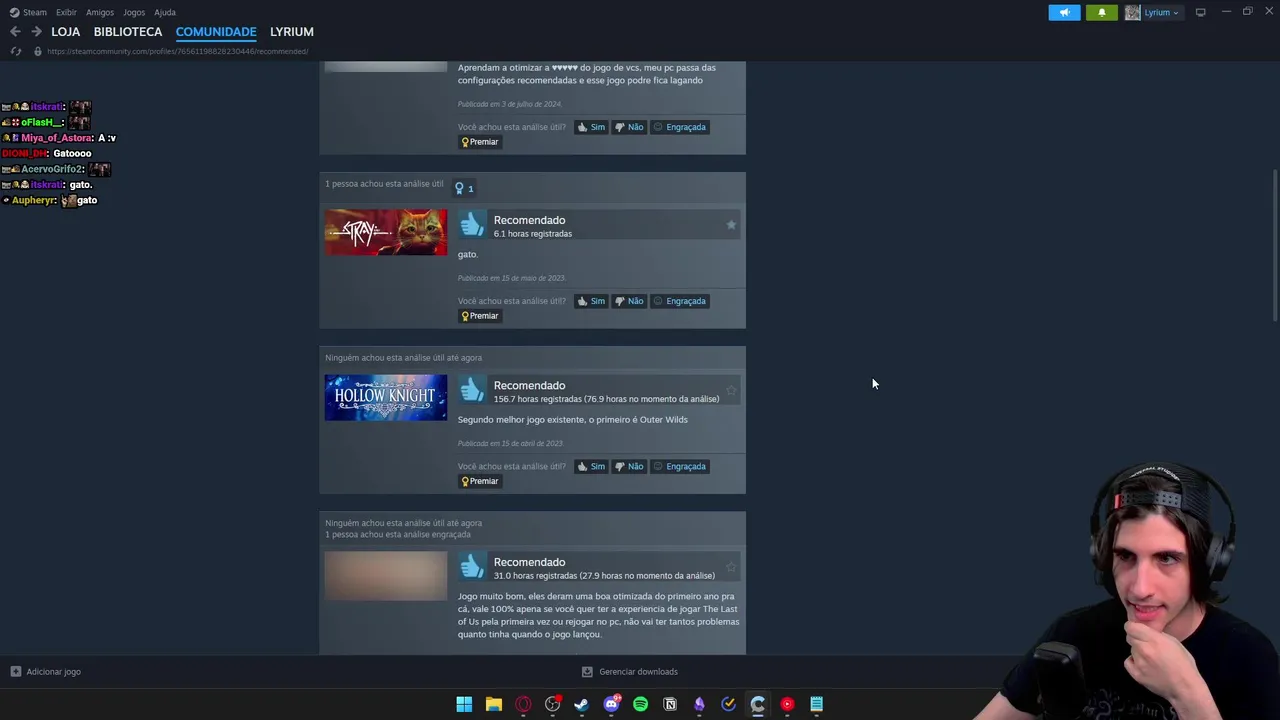Go forward with the navigation arrow
This screenshot has height=720, width=1280.
(x=36, y=32)
